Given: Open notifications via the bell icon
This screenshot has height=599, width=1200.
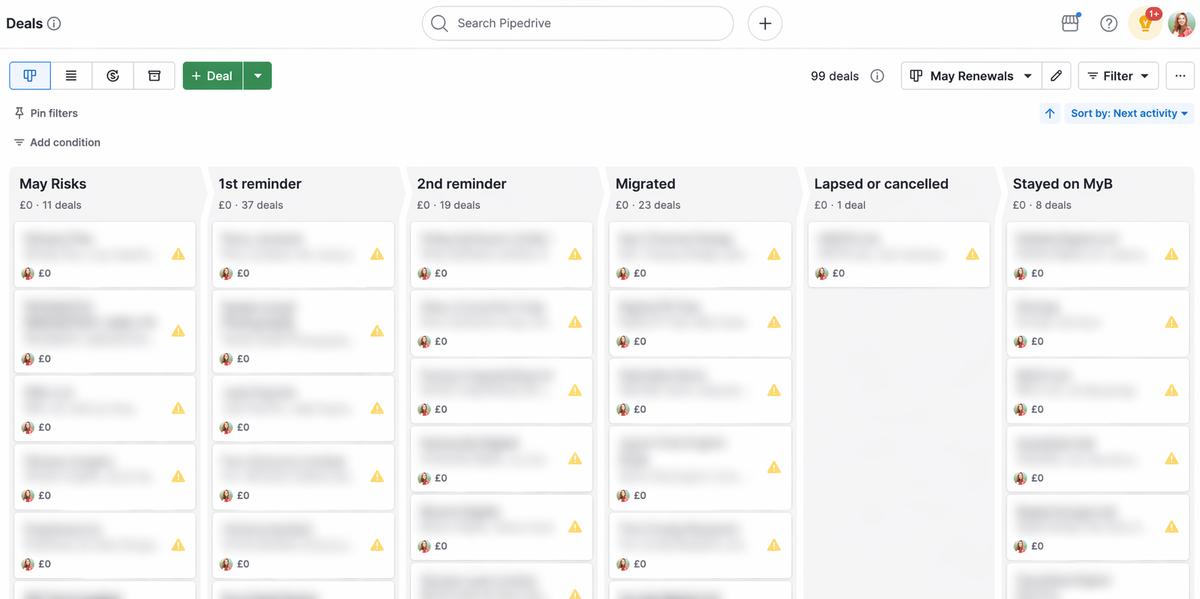Looking at the screenshot, I should tap(1144, 23).
